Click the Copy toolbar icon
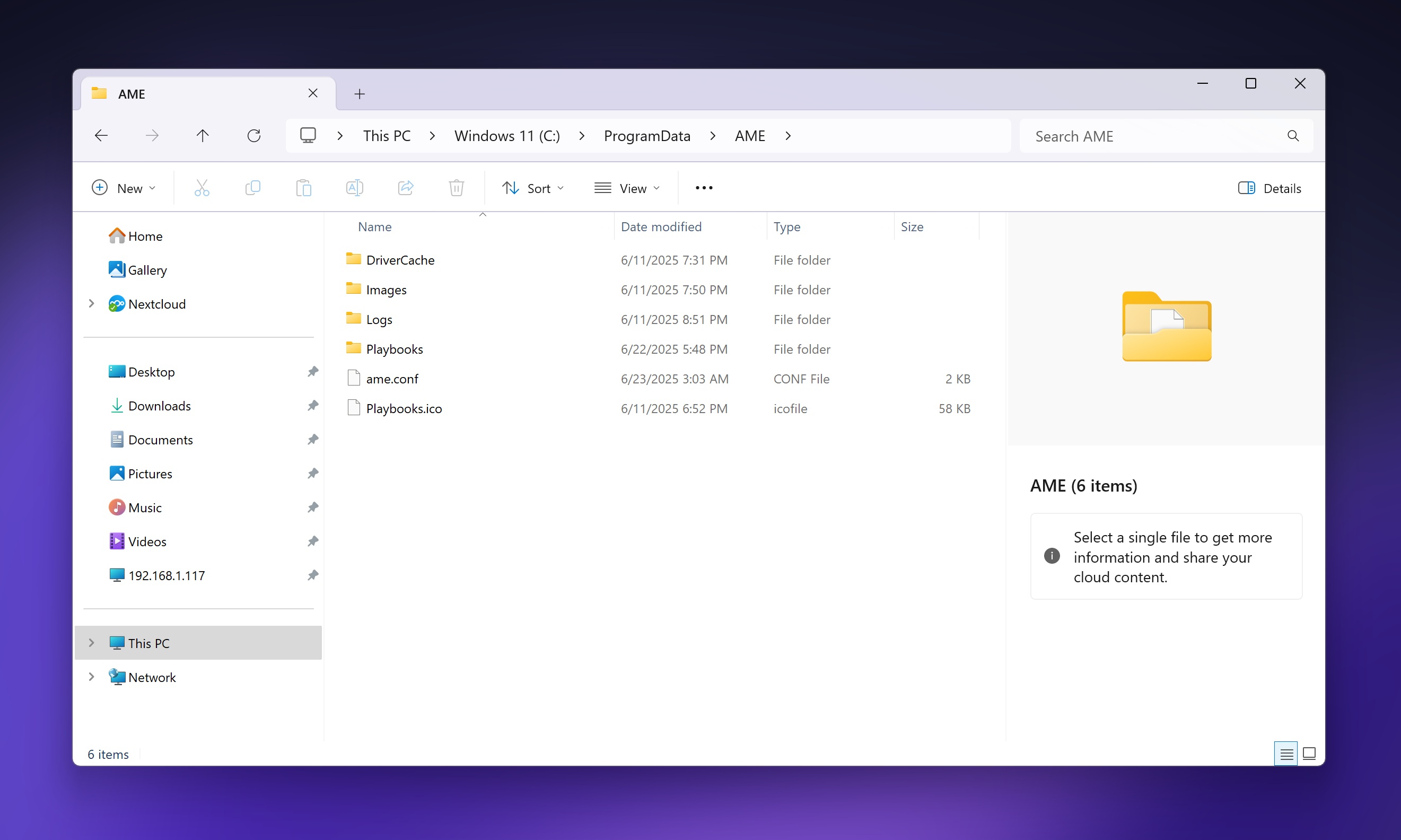This screenshot has width=1401, height=840. point(253,188)
